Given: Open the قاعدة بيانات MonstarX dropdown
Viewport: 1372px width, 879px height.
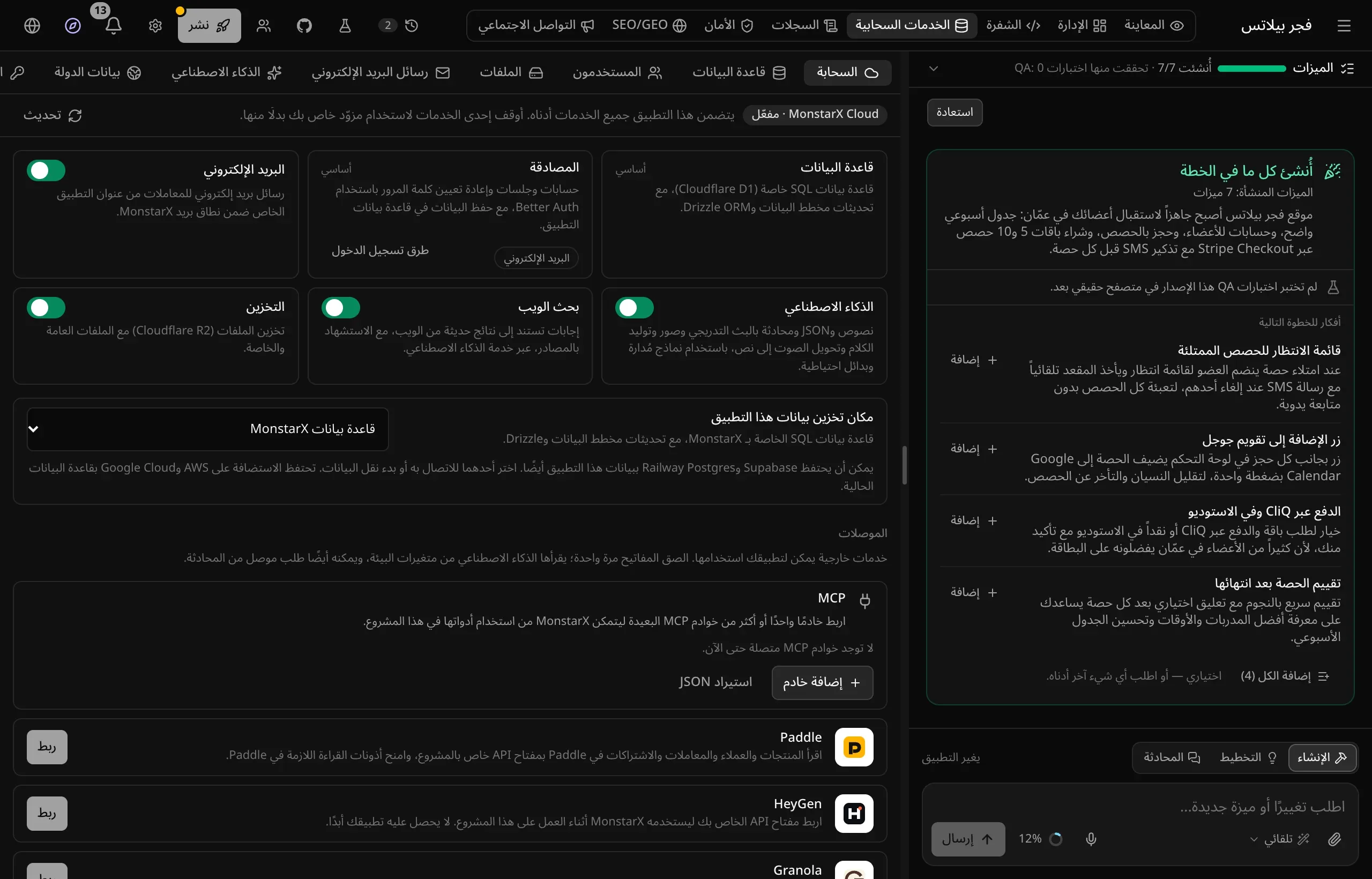Looking at the screenshot, I should (x=208, y=429).
